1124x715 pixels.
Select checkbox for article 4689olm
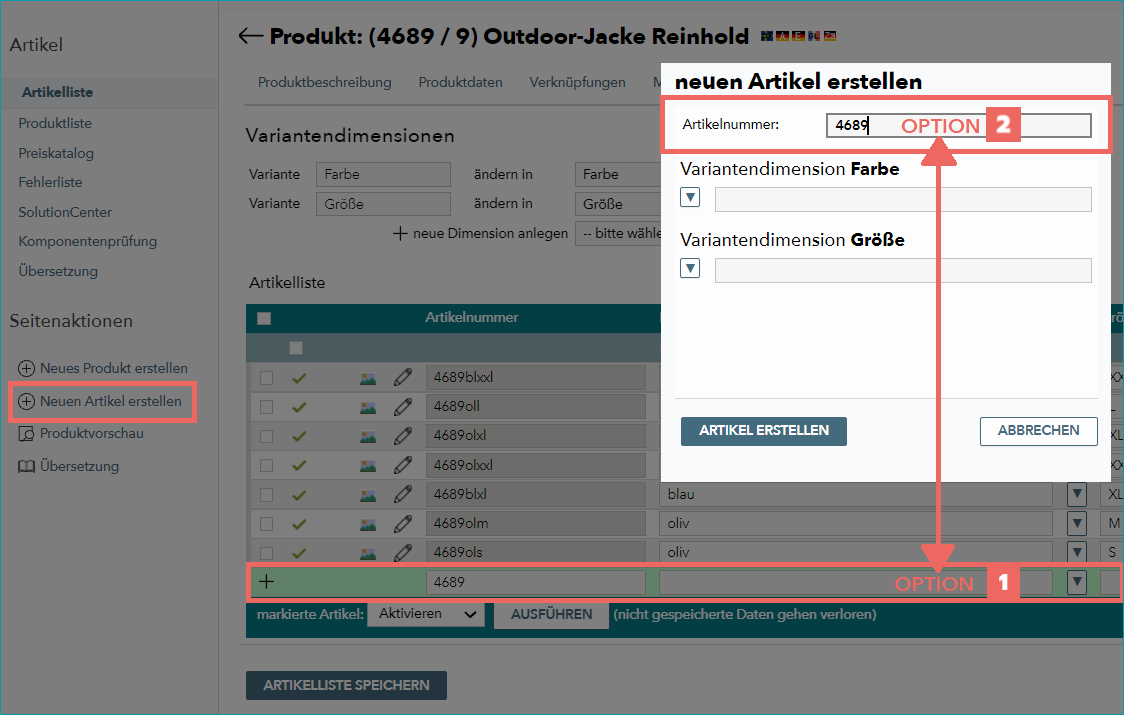(x=266, y=524)
